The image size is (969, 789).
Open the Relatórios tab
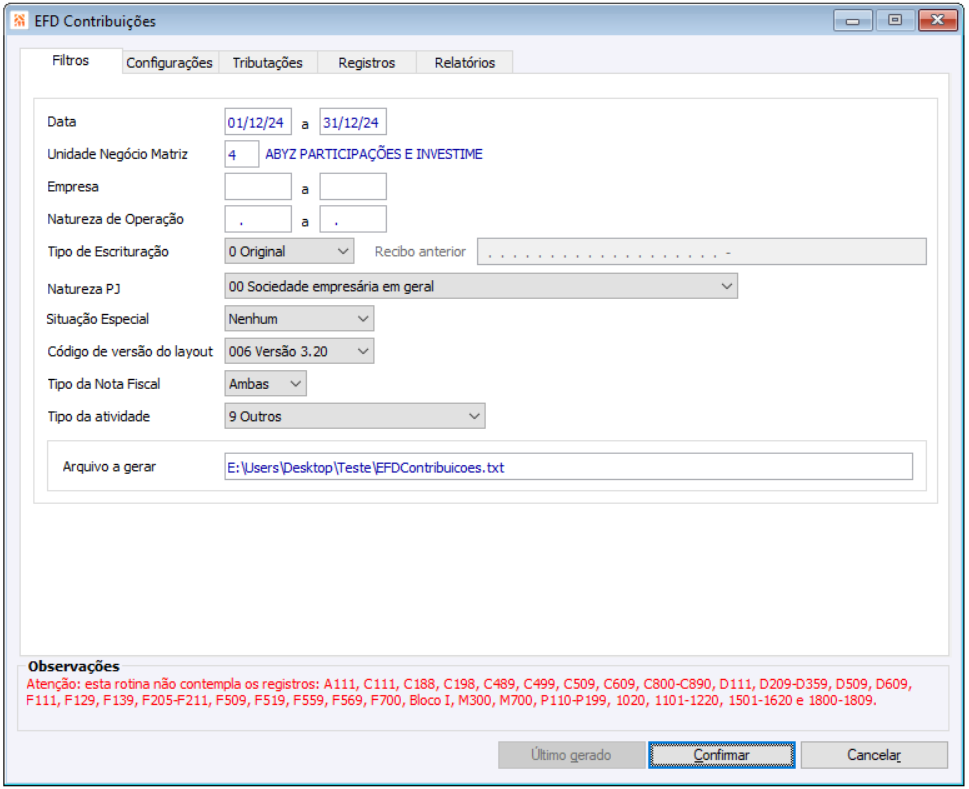pyautogui.click(x=465, y=62)
